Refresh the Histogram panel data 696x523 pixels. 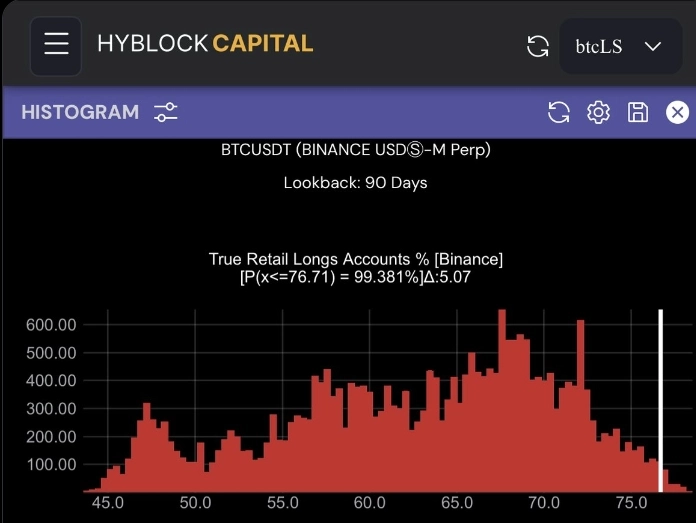(x=559, y=112)
